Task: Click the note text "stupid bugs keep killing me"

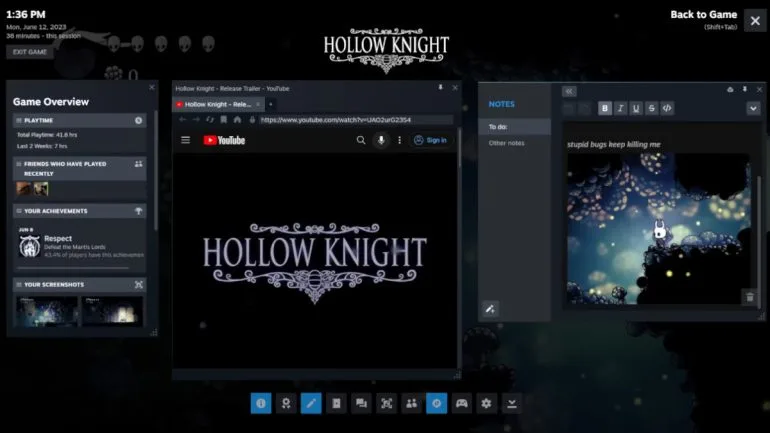Action: click(614, 144)
